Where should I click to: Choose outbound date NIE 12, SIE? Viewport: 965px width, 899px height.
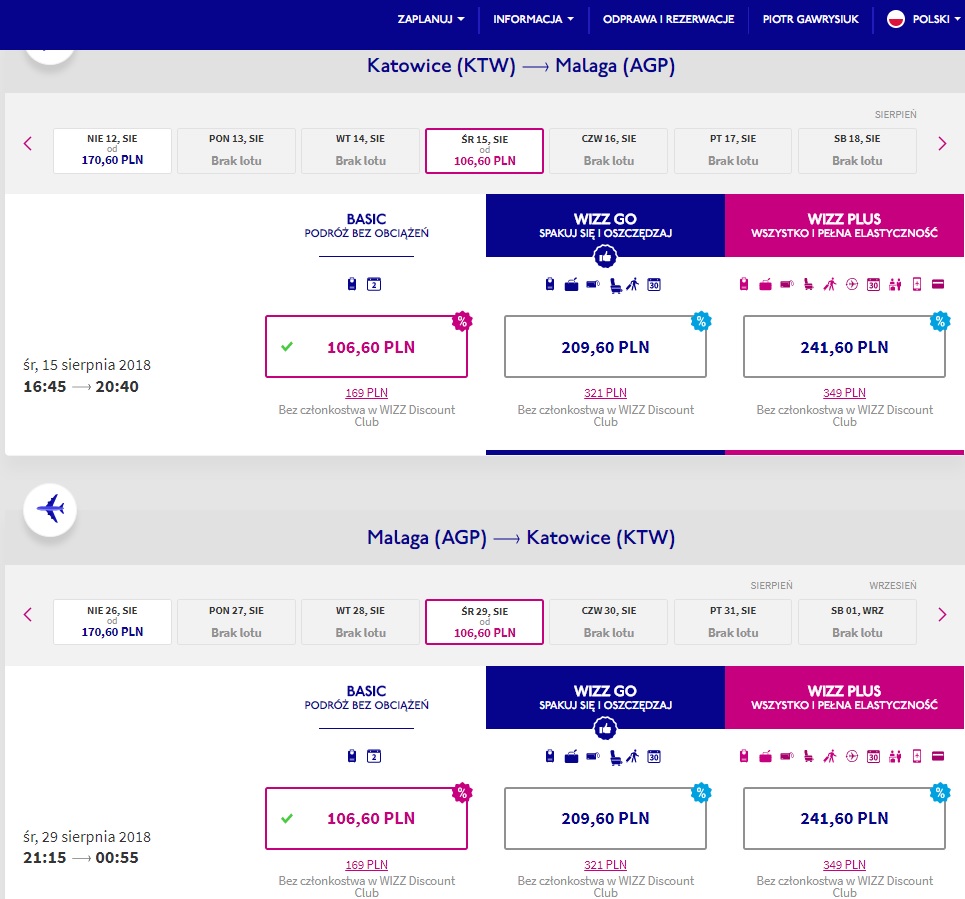112,151
